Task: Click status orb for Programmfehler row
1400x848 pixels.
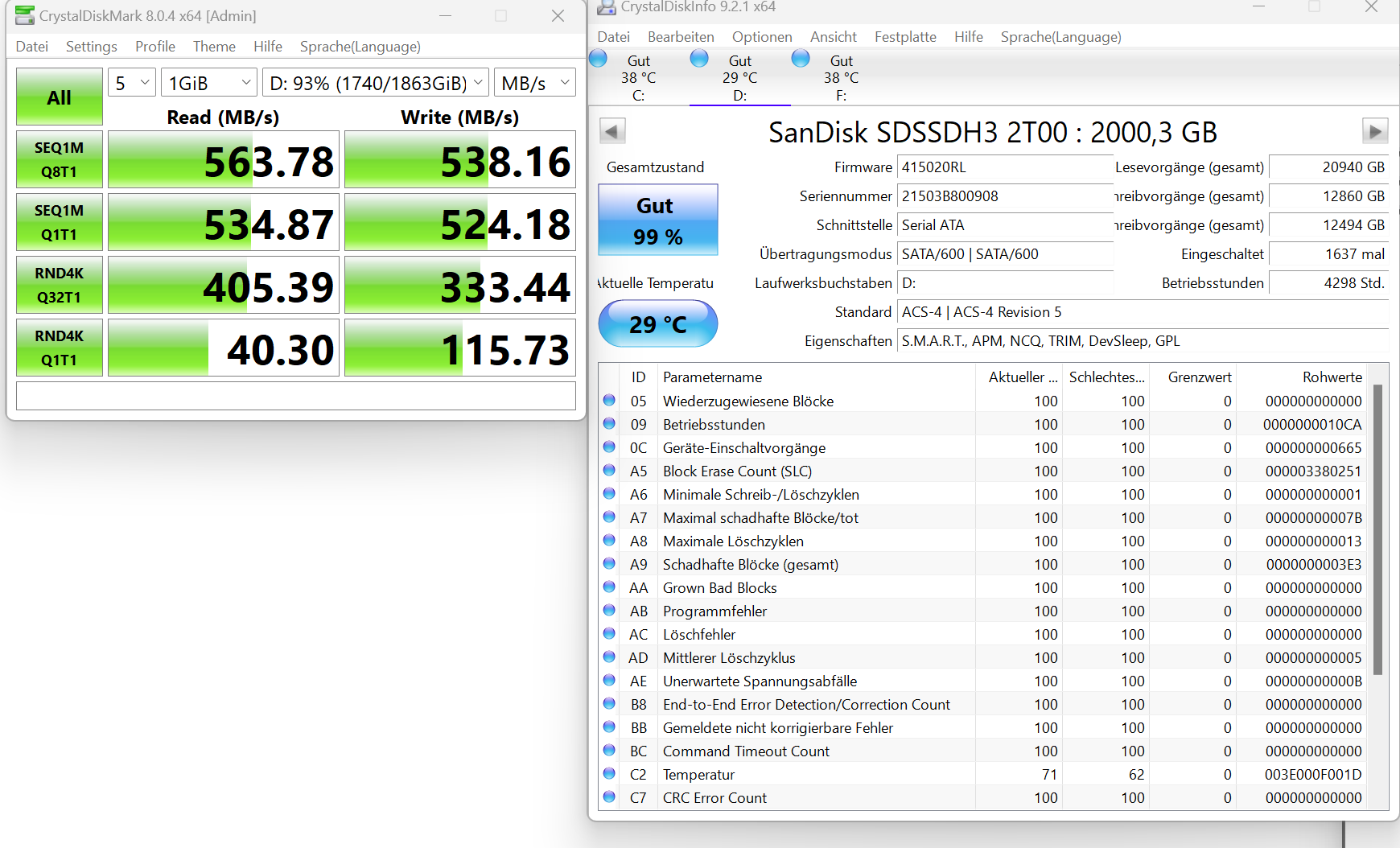Action: pos(610,610)
